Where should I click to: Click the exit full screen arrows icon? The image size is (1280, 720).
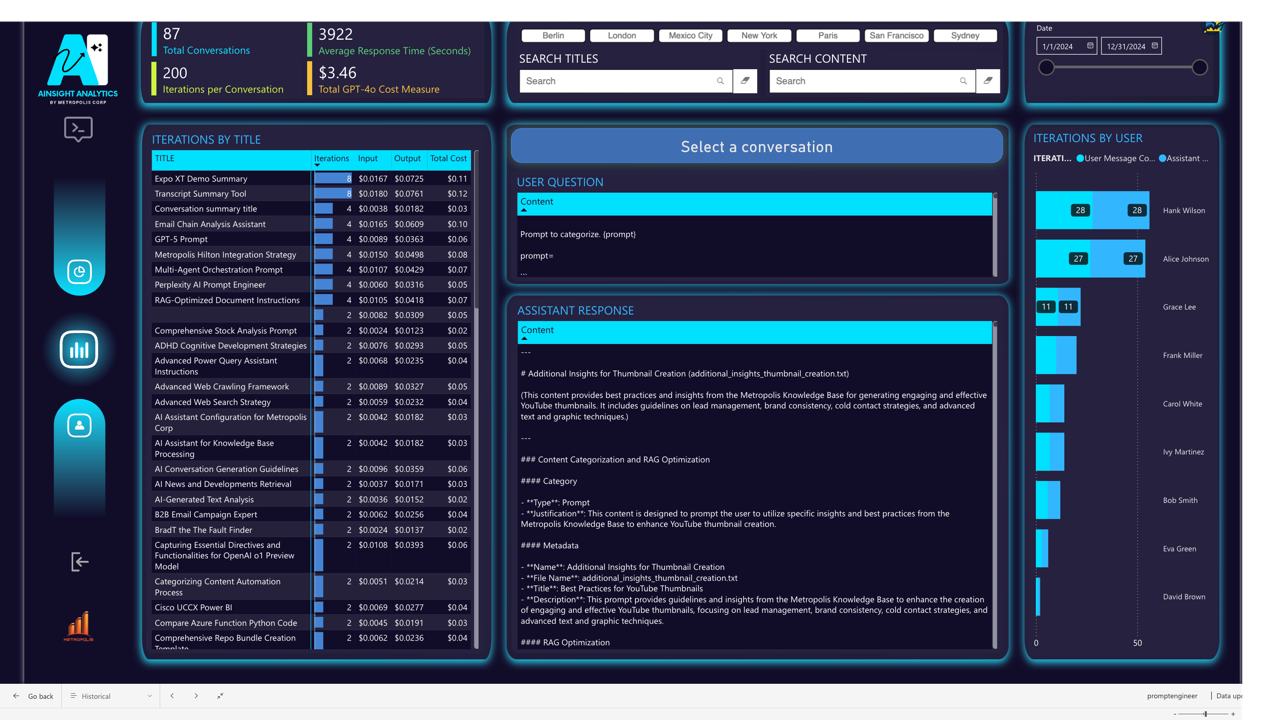(220, 696)
